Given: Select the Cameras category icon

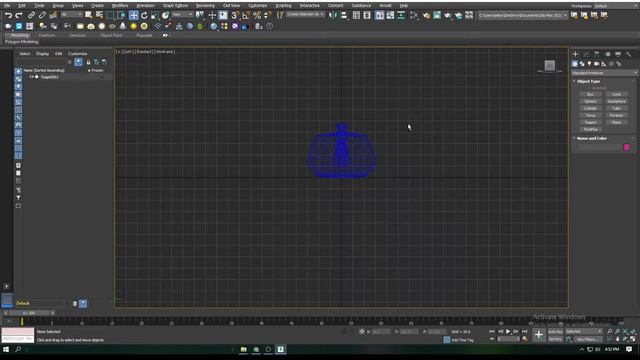Looking at the screenshot, I should [x=597, y=64].
